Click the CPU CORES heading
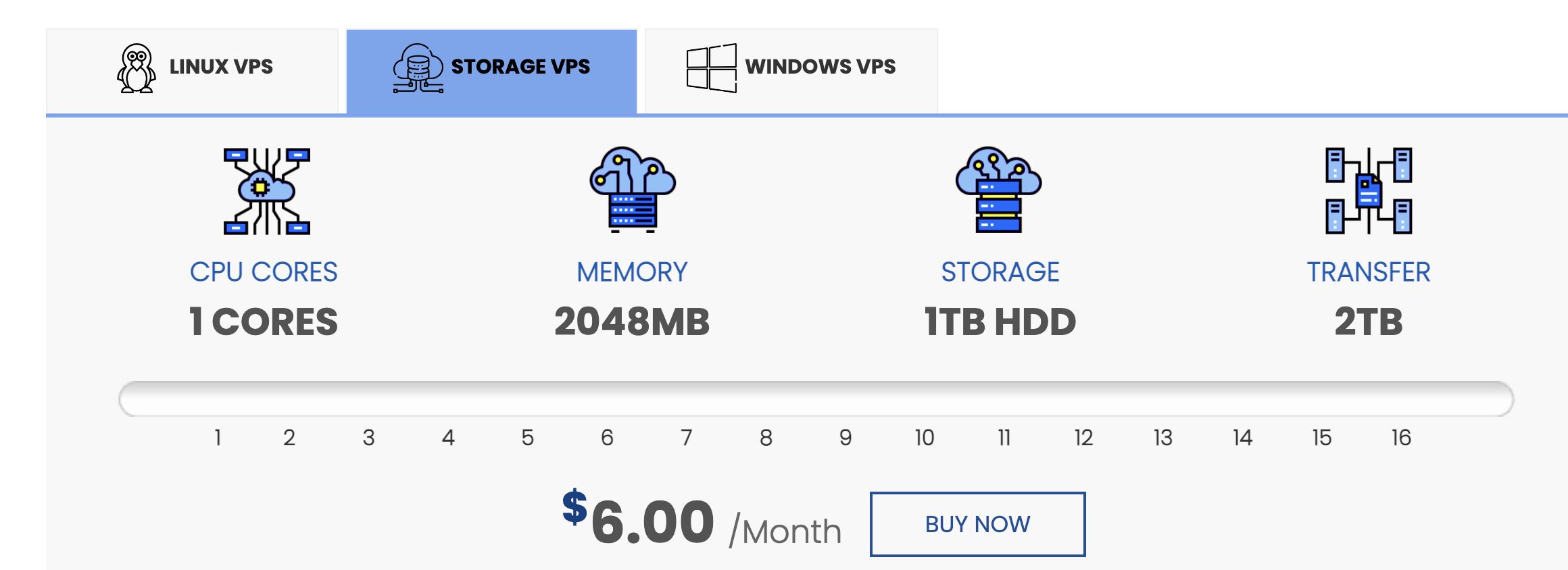1568x570 pixels. [264, 272]
